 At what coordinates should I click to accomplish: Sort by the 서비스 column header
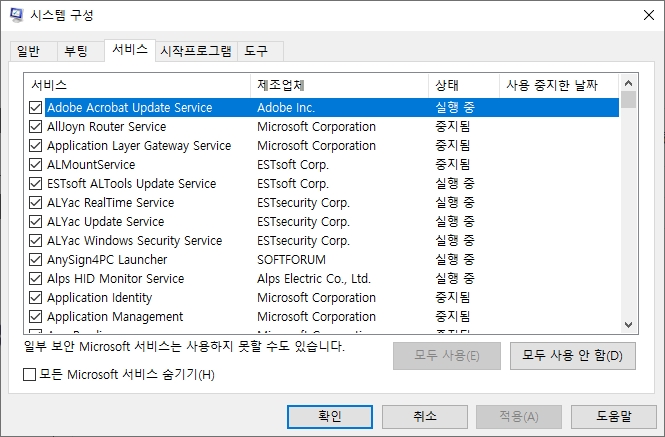click(x=137, y=85)
